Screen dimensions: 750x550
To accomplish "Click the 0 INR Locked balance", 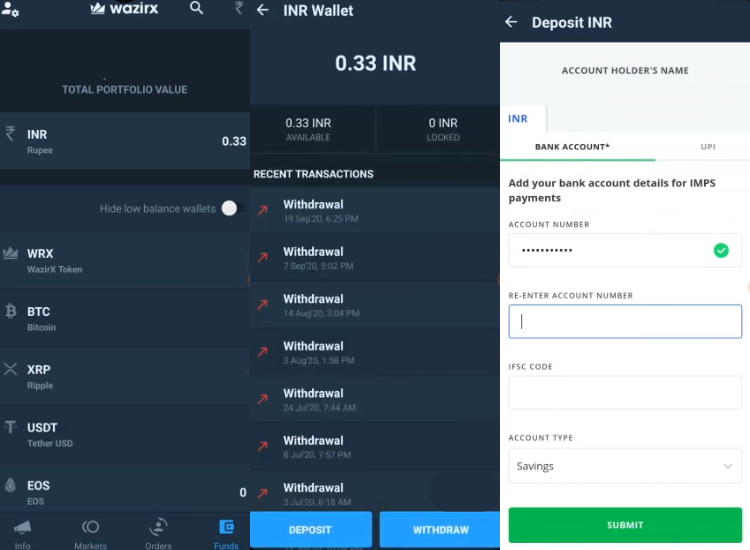I will click(x=443, y=129).
